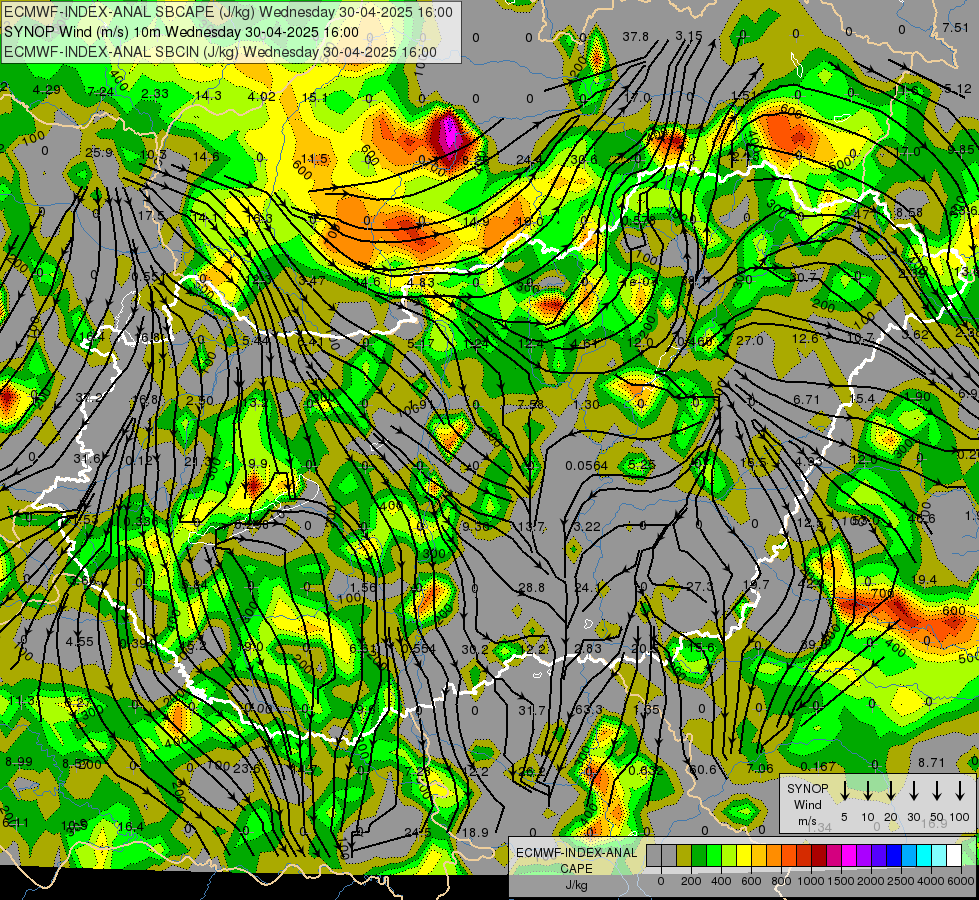This screenshot has width=979, height=900.
Task: Click the J/kg unit label in legend
Action: (576, 884)
